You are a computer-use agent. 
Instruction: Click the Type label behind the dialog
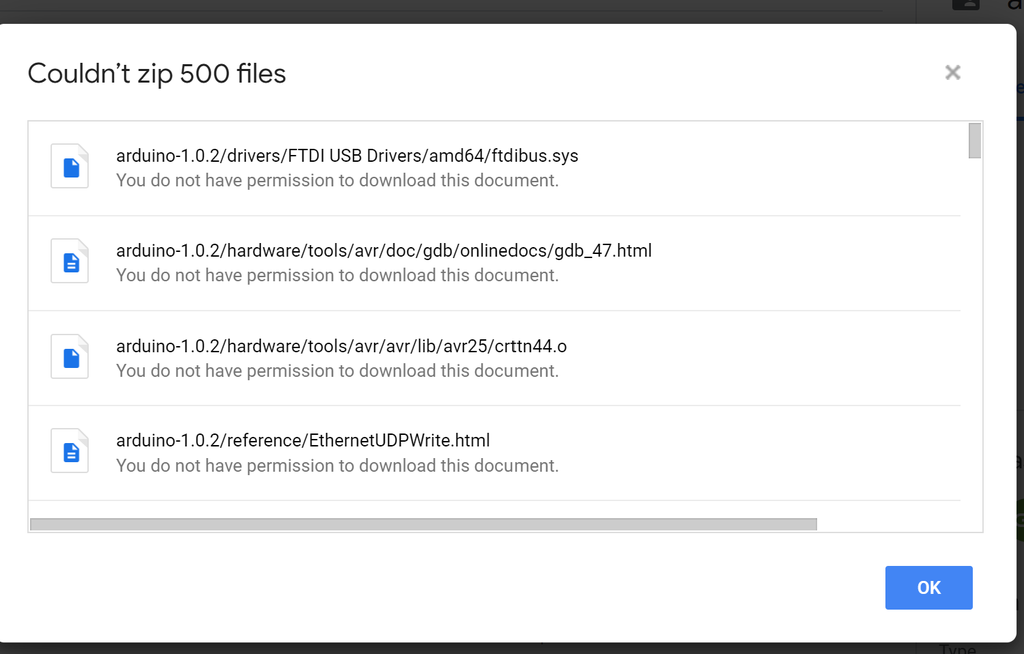click(958, 648)
